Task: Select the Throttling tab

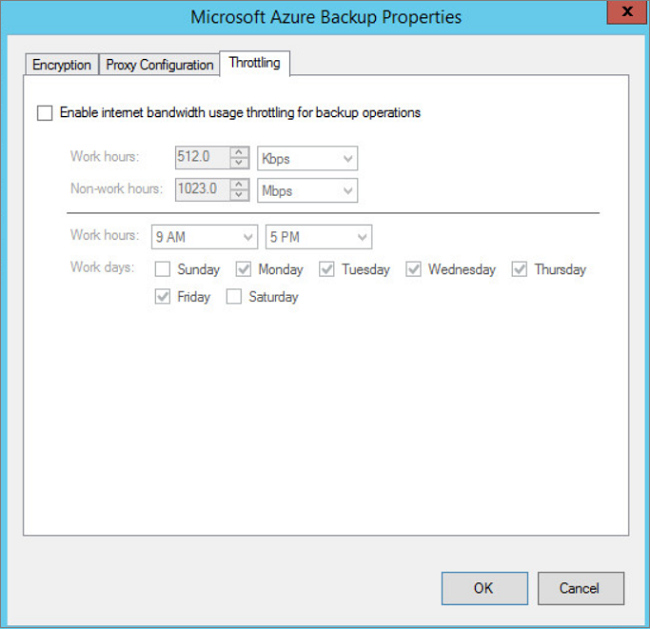Action: [255, 63]
